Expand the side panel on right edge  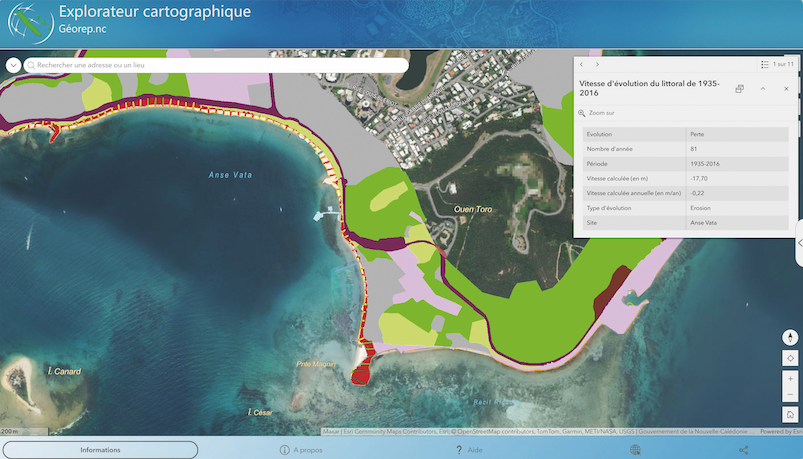798,243
